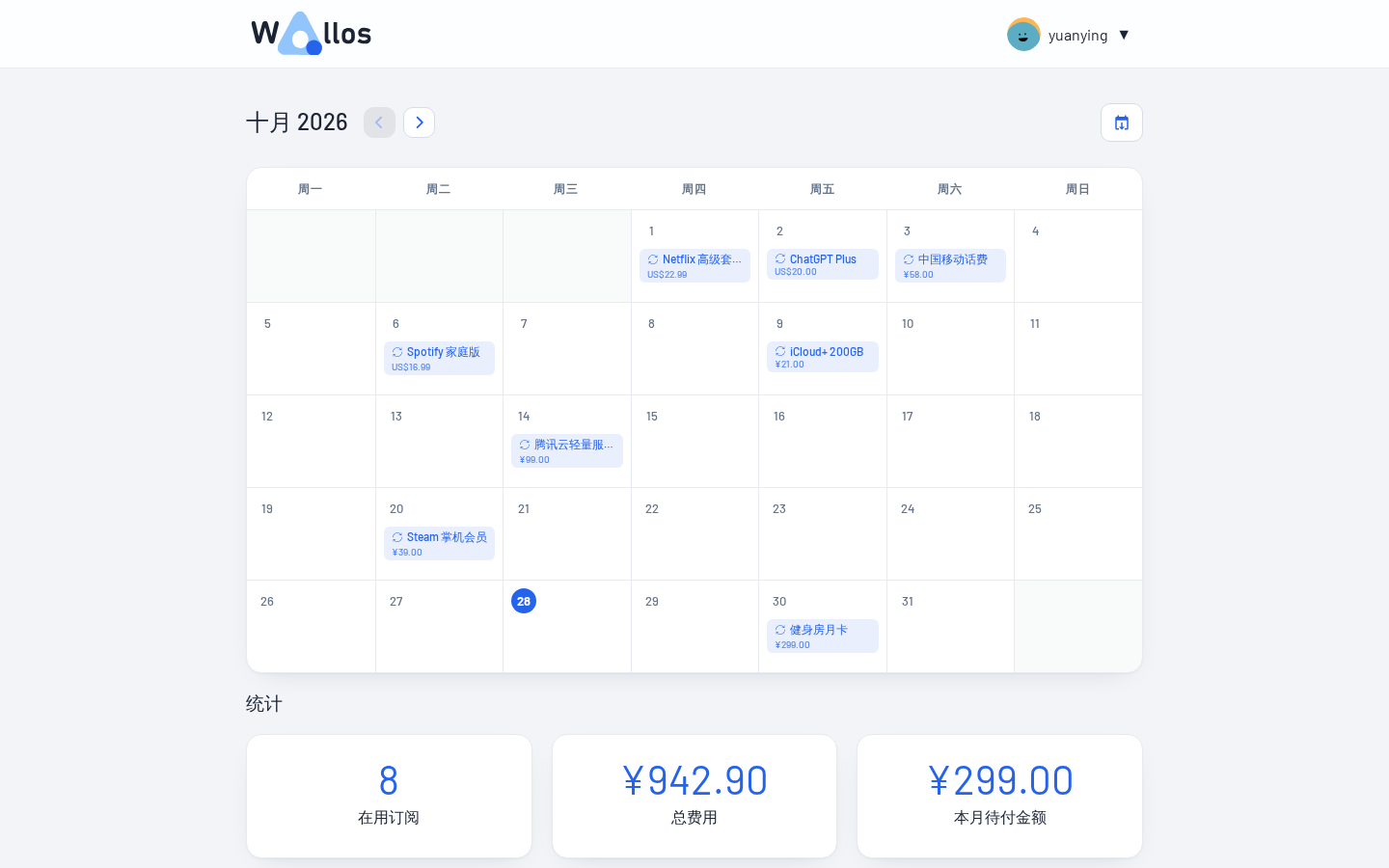Open the Netflix 高级套 subscription entry

(694, 266)
